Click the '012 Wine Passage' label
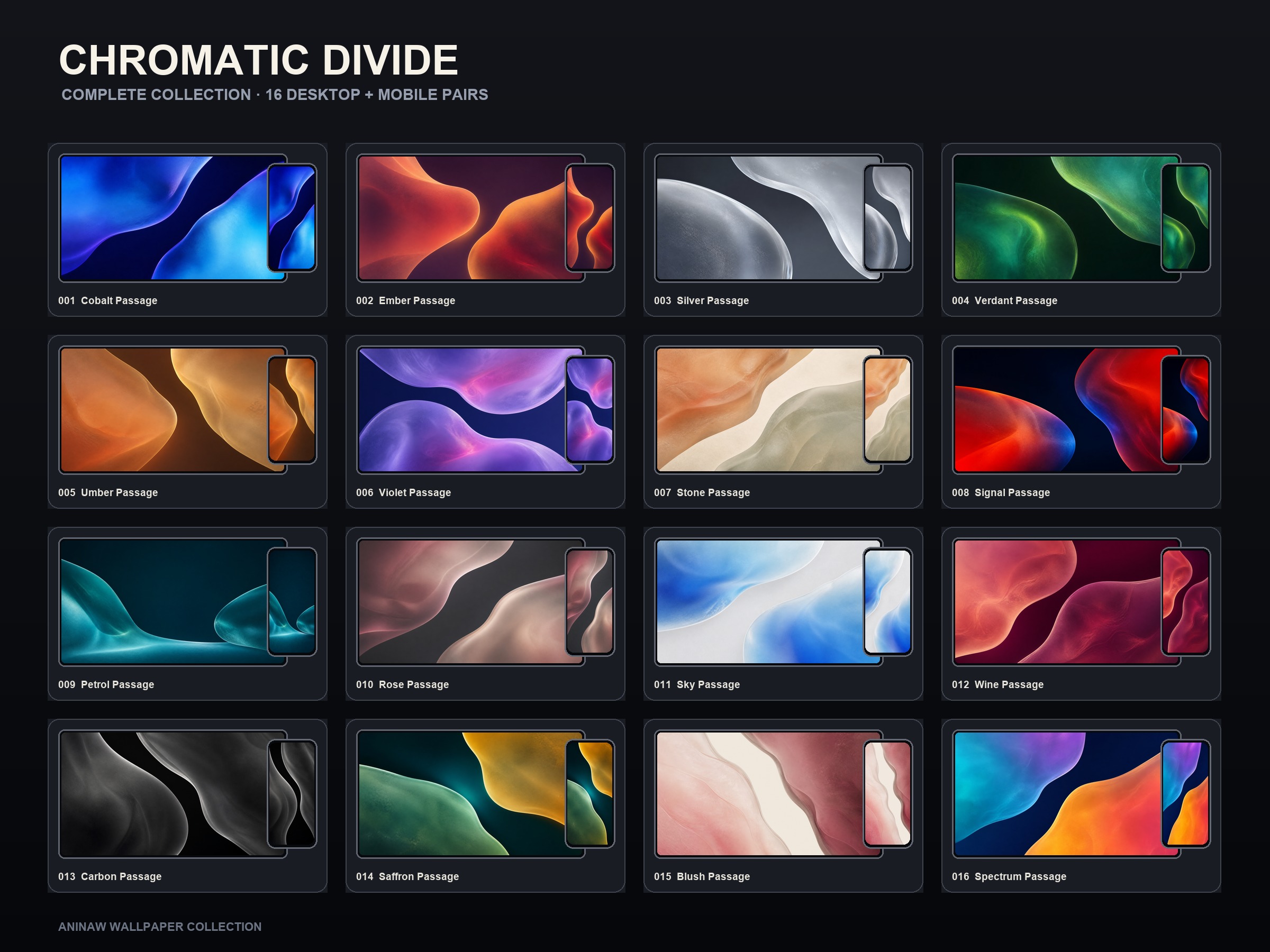Image resolution: width=1270 pixels, height=952 pixels. pyautogui.click(x=997, y=684)
